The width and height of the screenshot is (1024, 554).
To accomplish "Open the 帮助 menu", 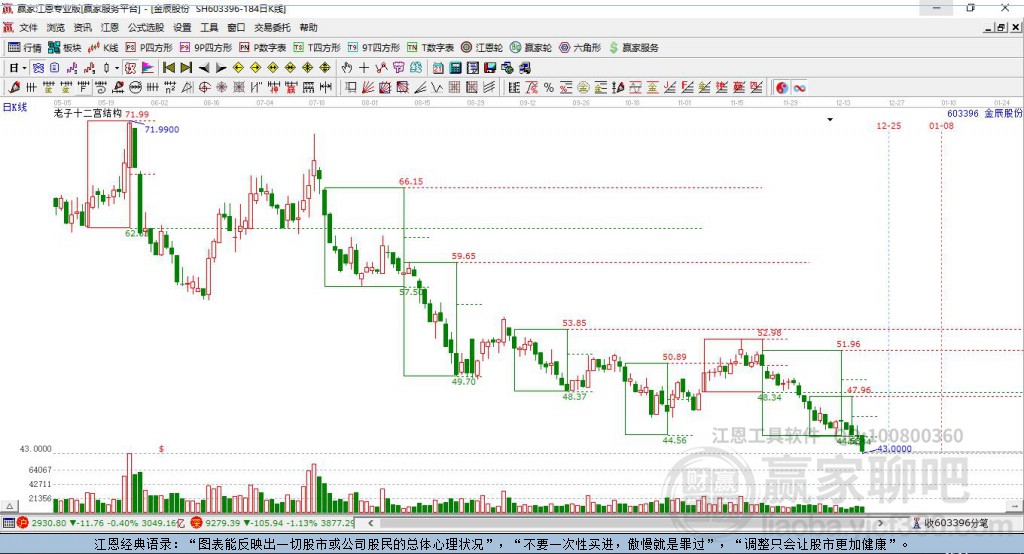I will [x=308, y=27].
